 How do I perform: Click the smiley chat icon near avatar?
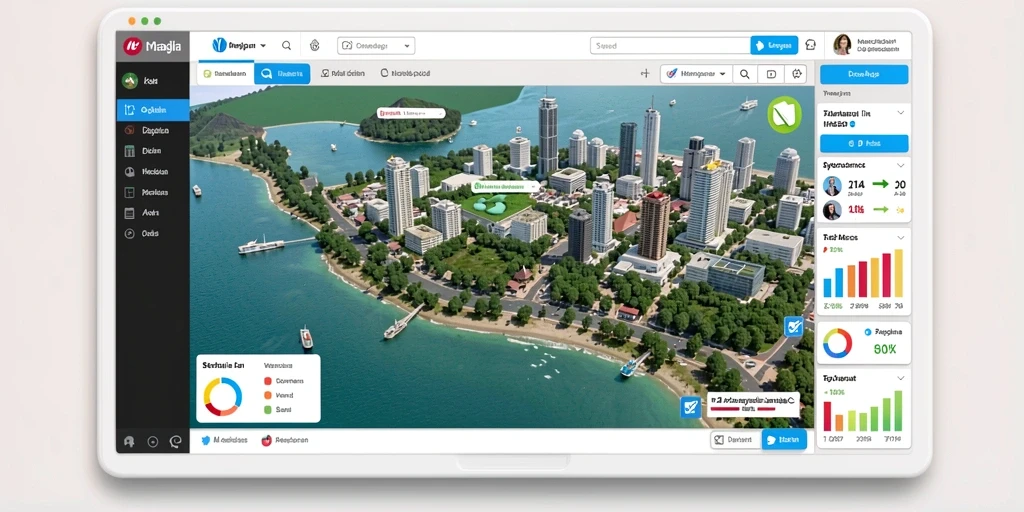pyautogui.click(x=810, y=45)
